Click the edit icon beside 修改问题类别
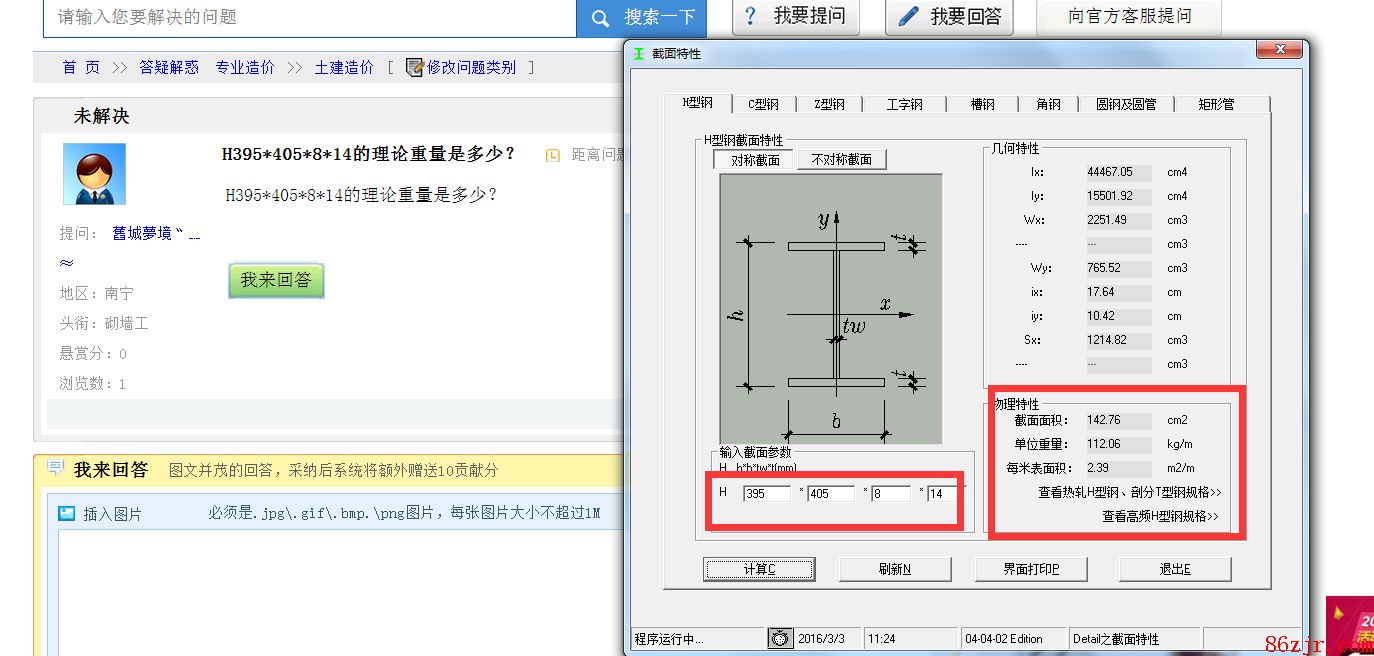Image resolution: width=1374 pixels, height=656 pixels. click(415, 67)
